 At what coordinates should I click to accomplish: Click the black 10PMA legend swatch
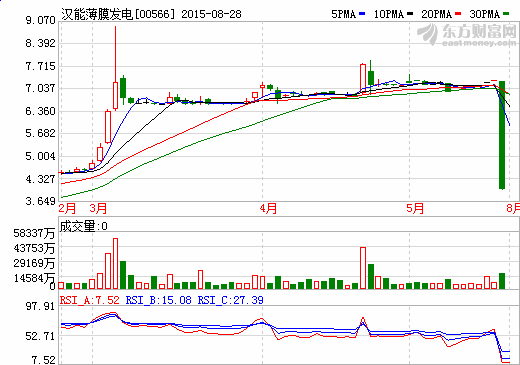(x=410, y=14)
